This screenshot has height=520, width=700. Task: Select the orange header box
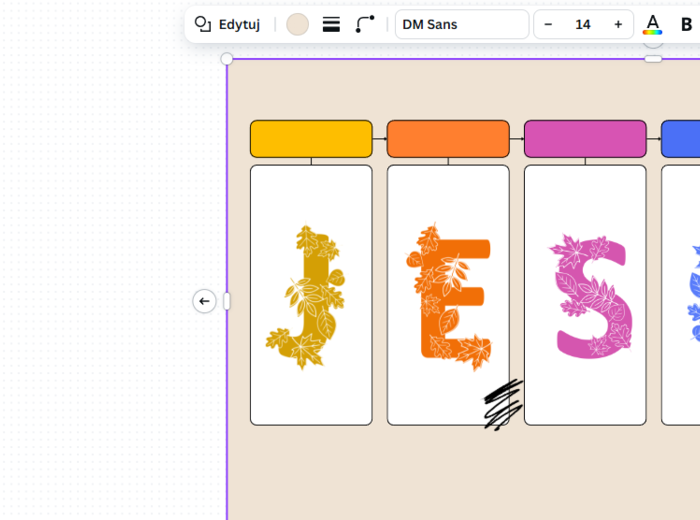(x=448, y=139)
